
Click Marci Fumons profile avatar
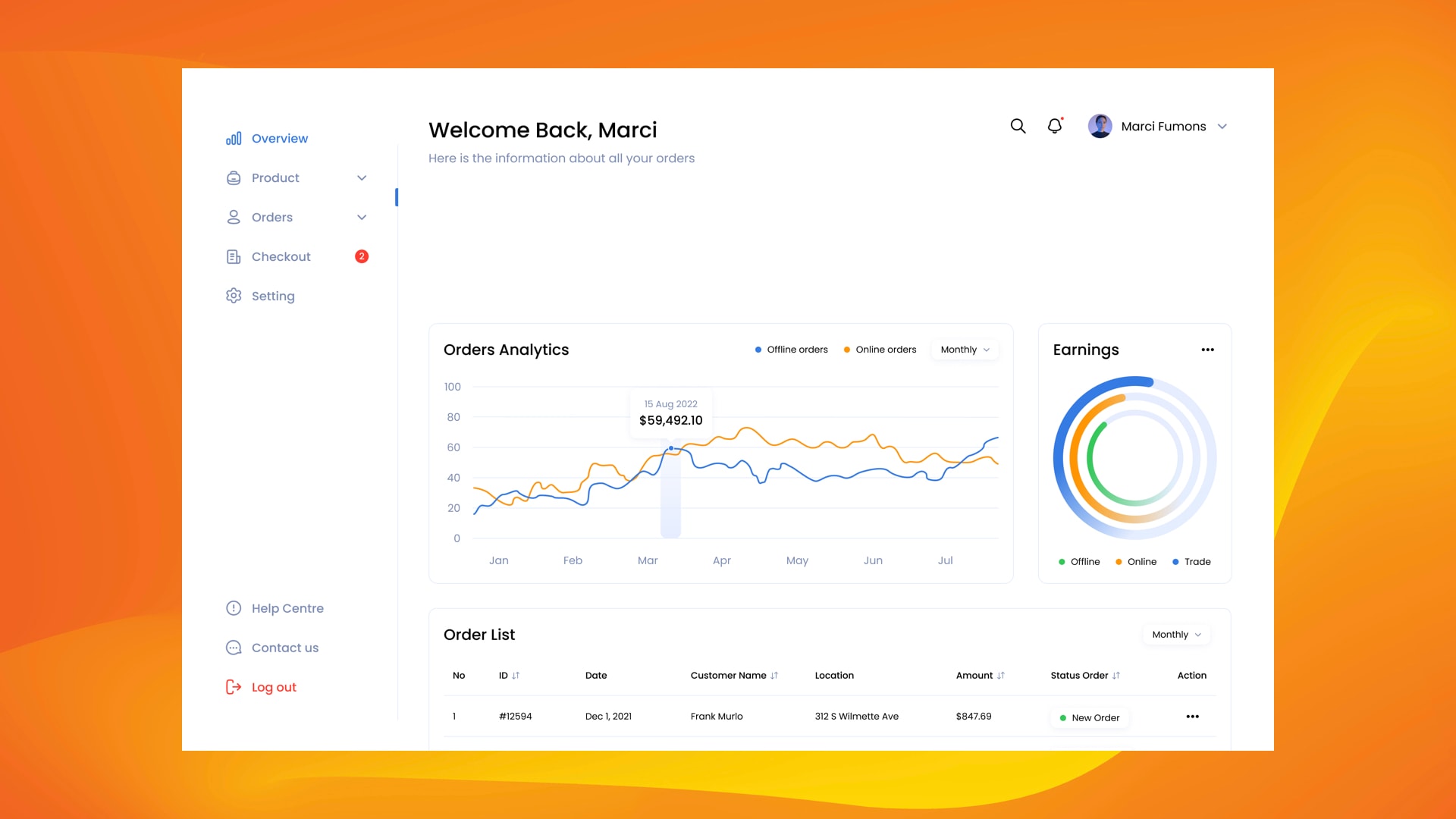coord(1100,126)
